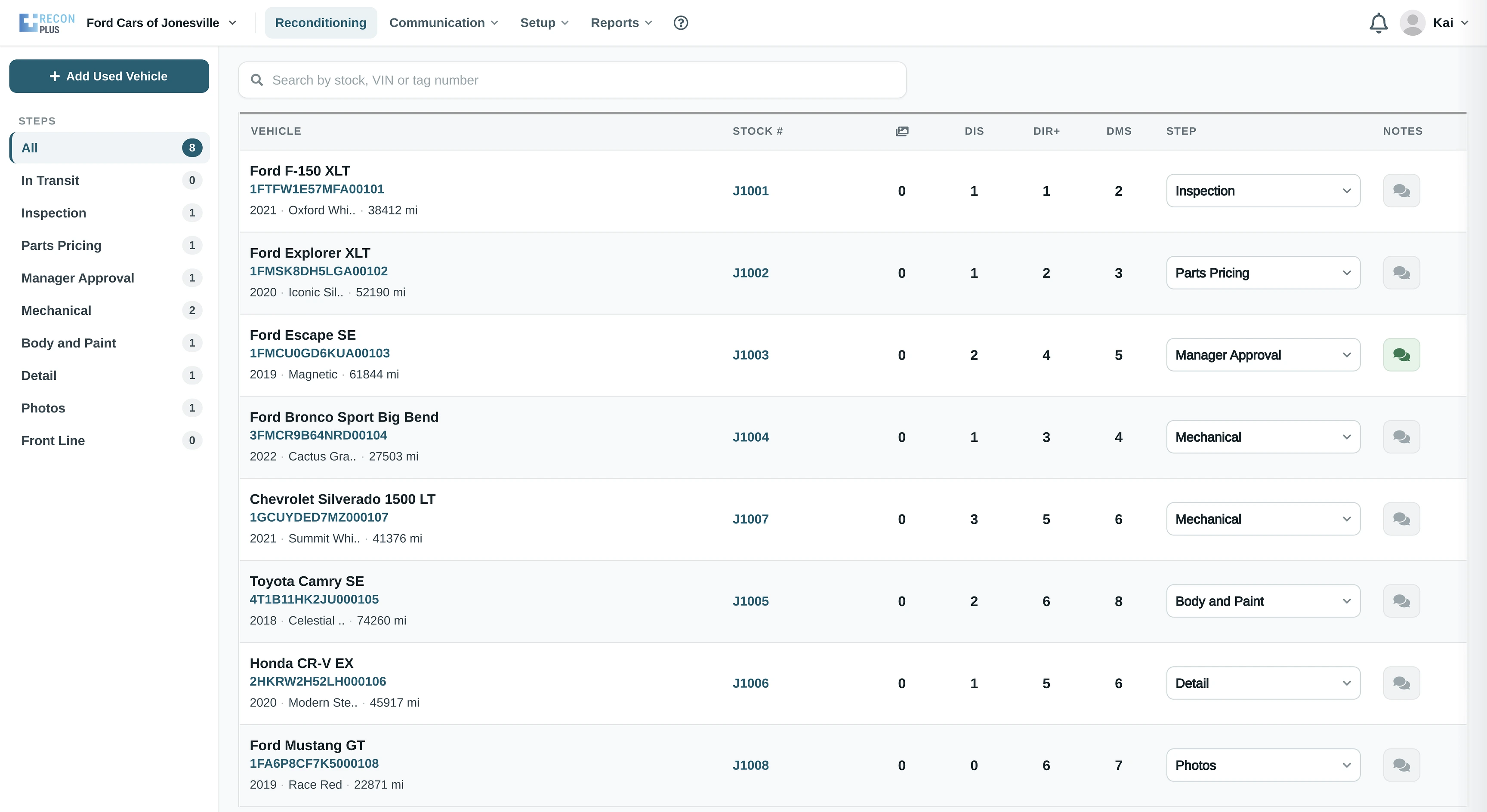Filter by Front Line step
Viewport: 1487px width, 812px height.
(109, 440)
